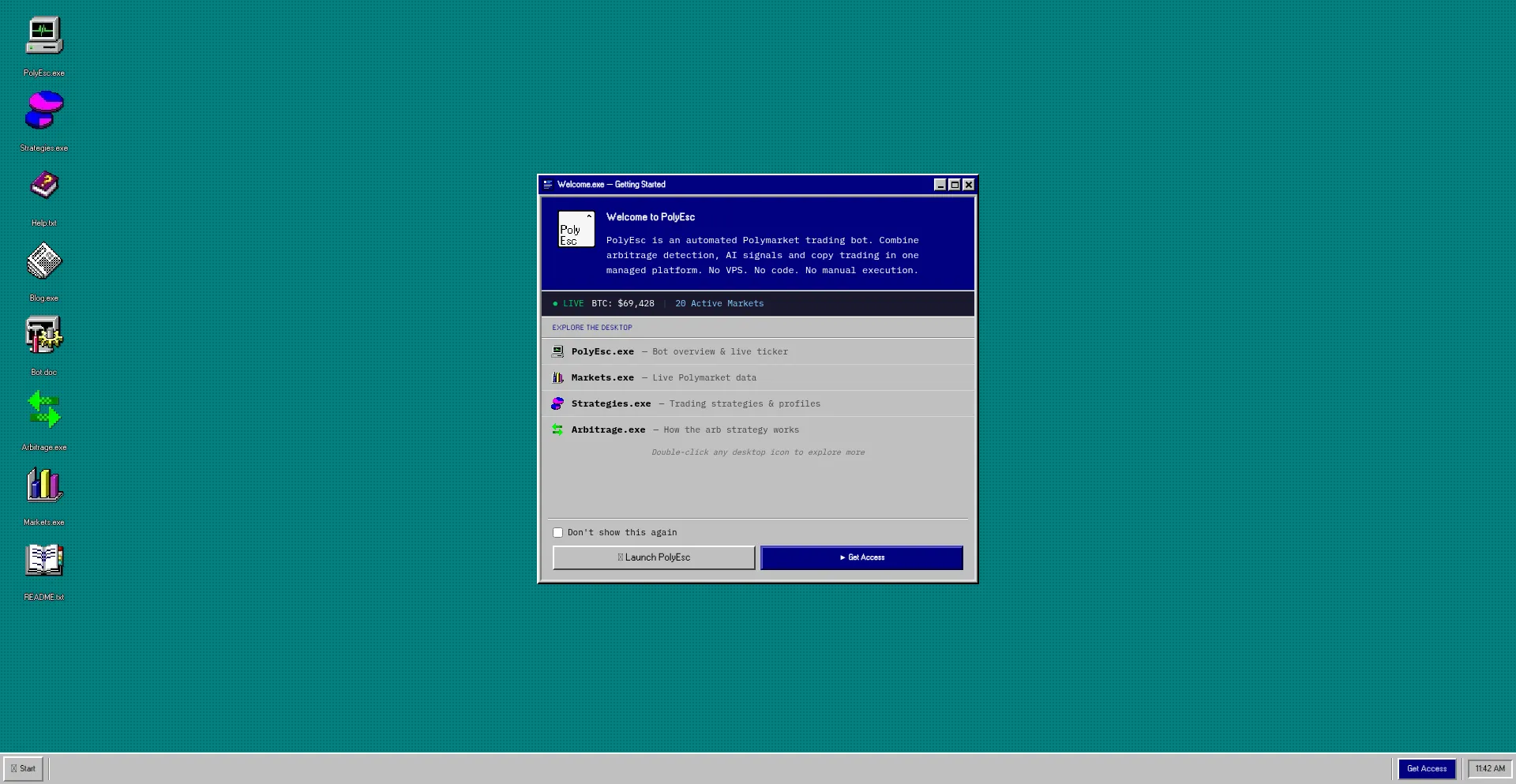This screenshot has width=1516, height=784.
Task: Click the Markets.exe row icon in Welcome window
Action: 557,377
